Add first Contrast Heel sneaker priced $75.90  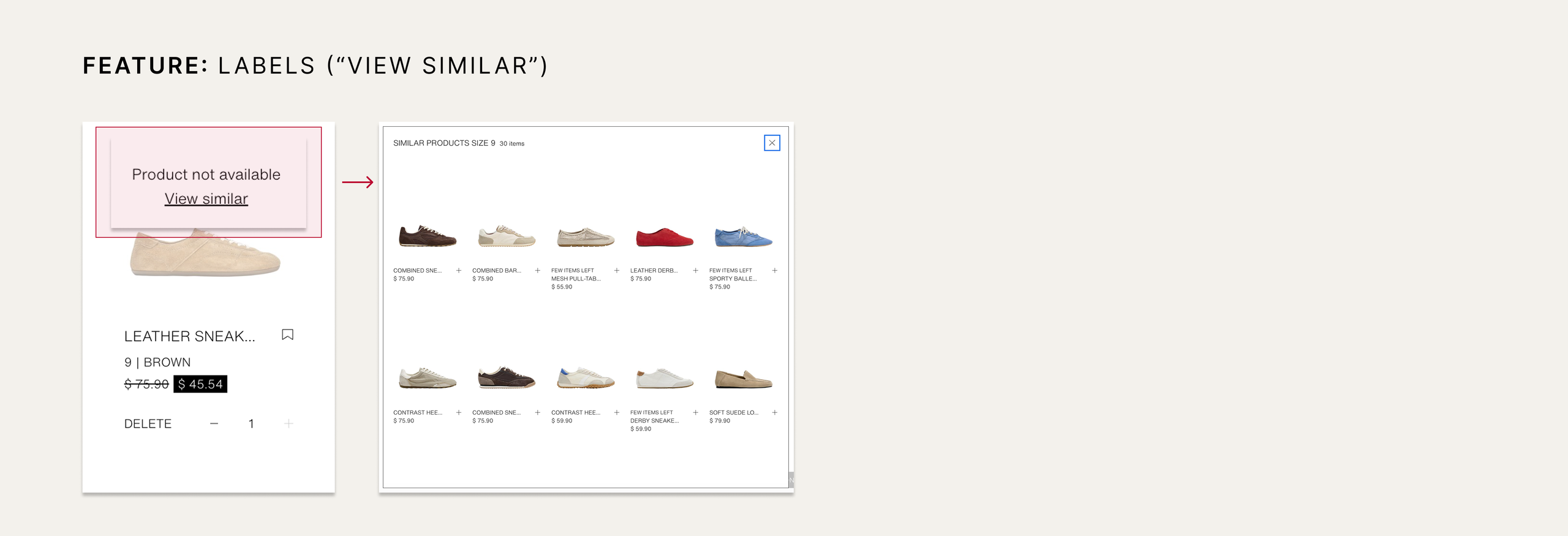coord(458,412)
